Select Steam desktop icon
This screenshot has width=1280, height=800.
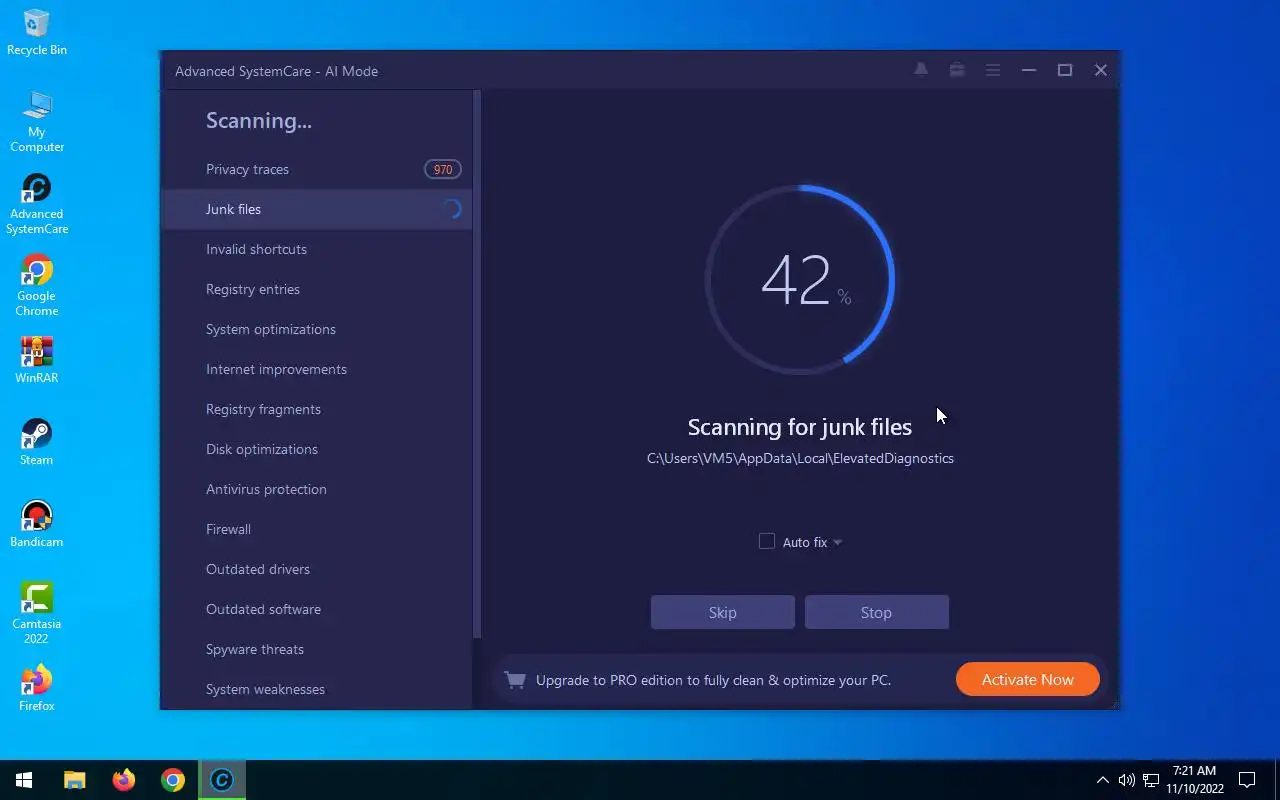[37, 442]
